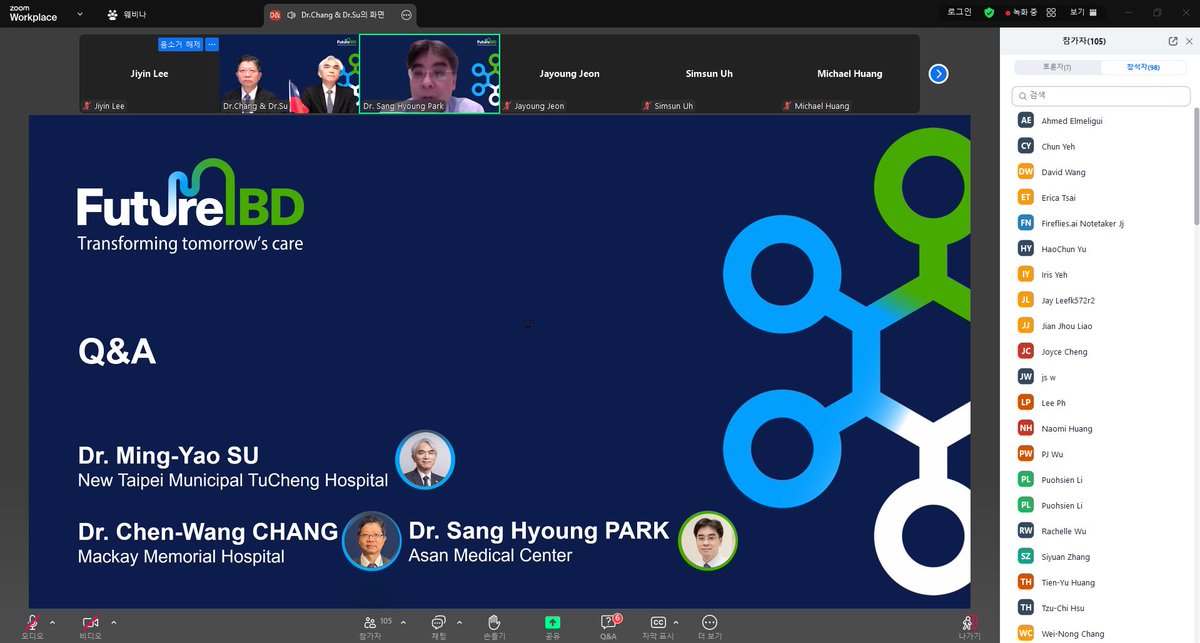Open the Q&A panel icon
Image resolution: width=1200 pixels, height=643 pixels.
point(608,622)
